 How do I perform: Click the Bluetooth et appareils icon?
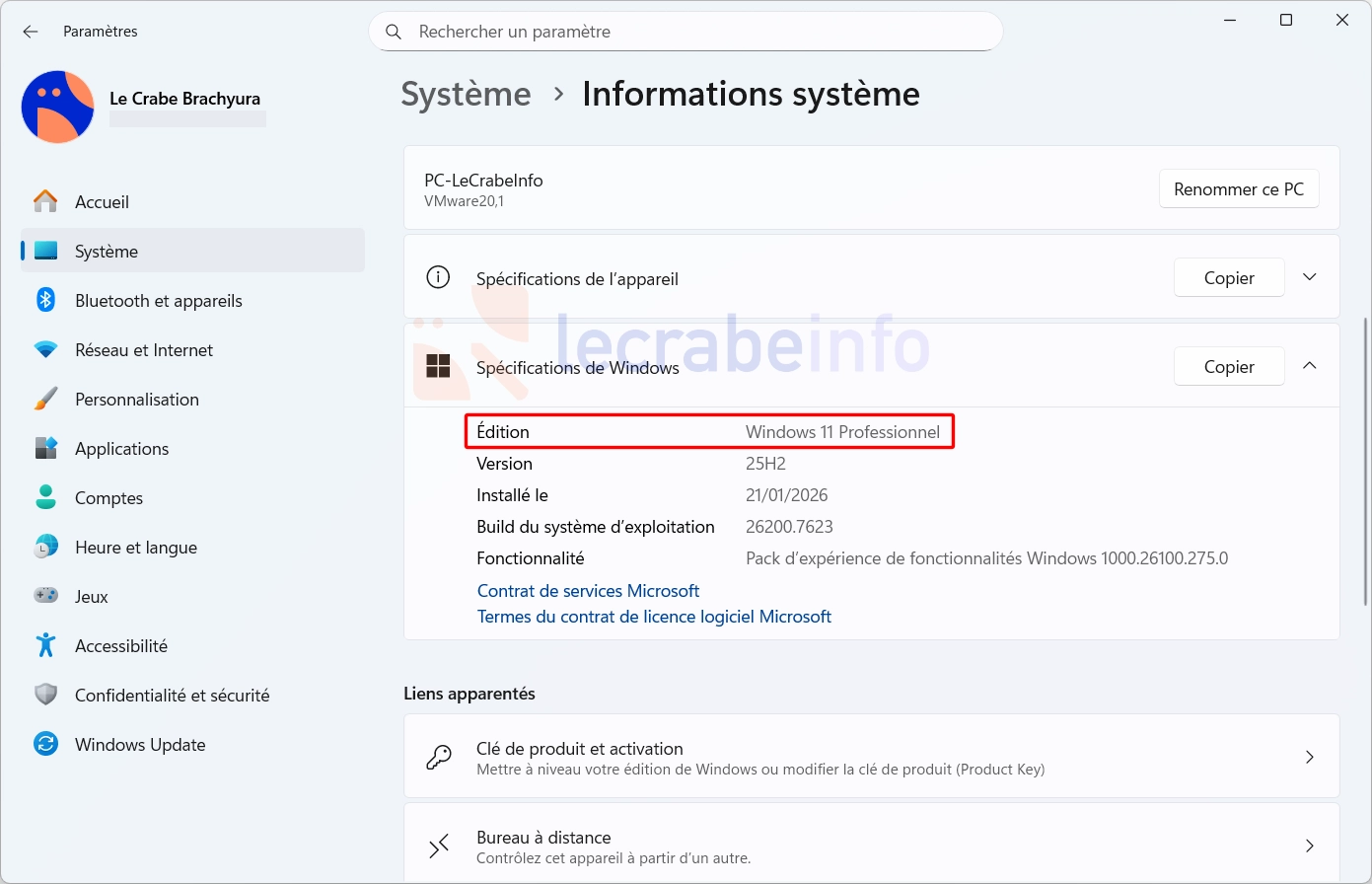coord(45,300)
